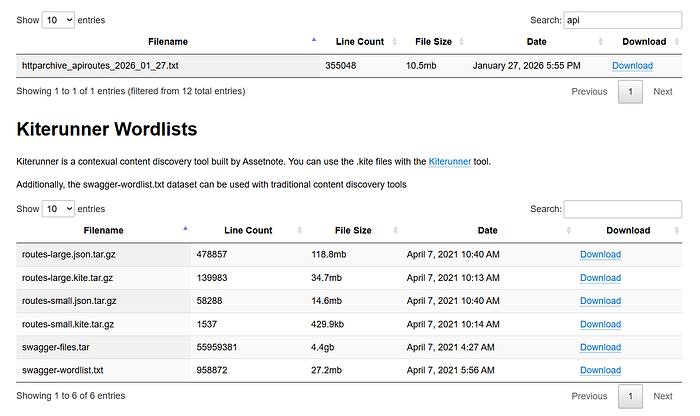
Task: Open top table entries-per-page dropdown
Action: click(x=58, y=19)
